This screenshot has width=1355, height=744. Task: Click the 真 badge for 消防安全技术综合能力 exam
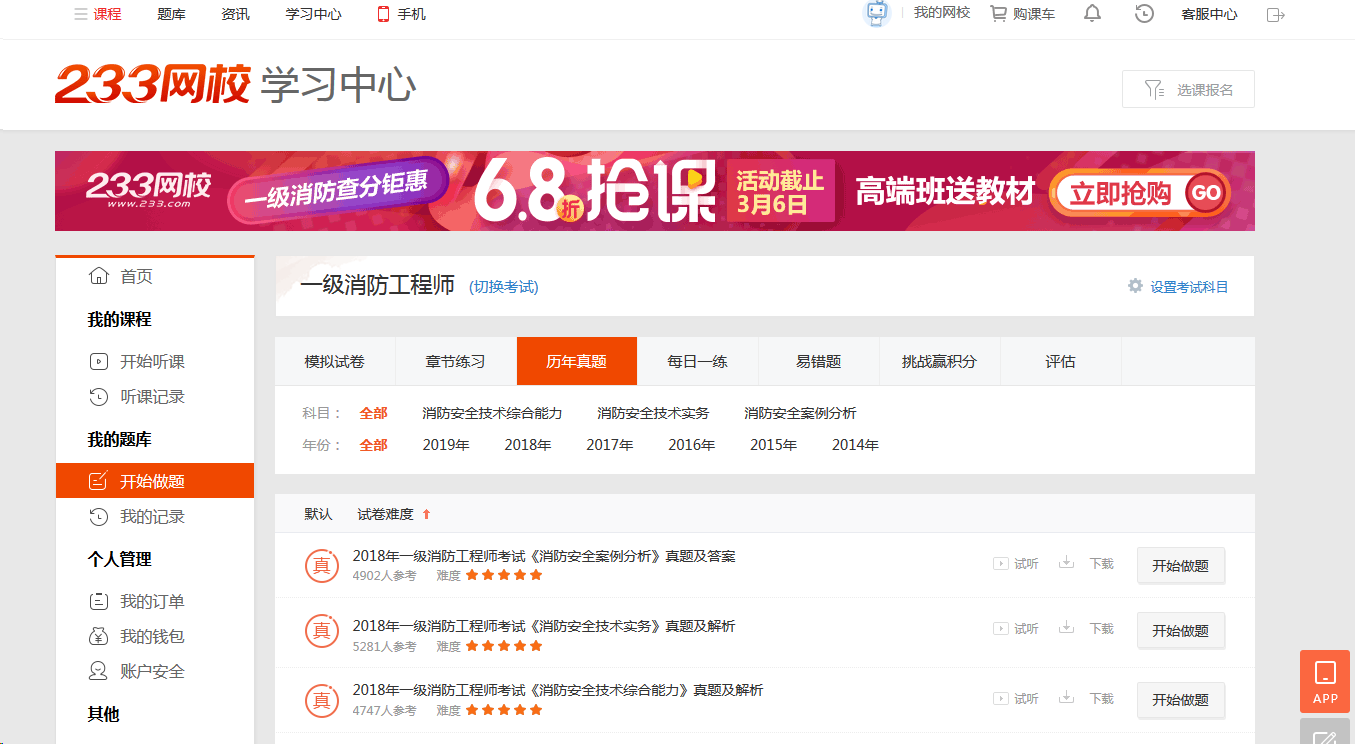tap(321, 700)
